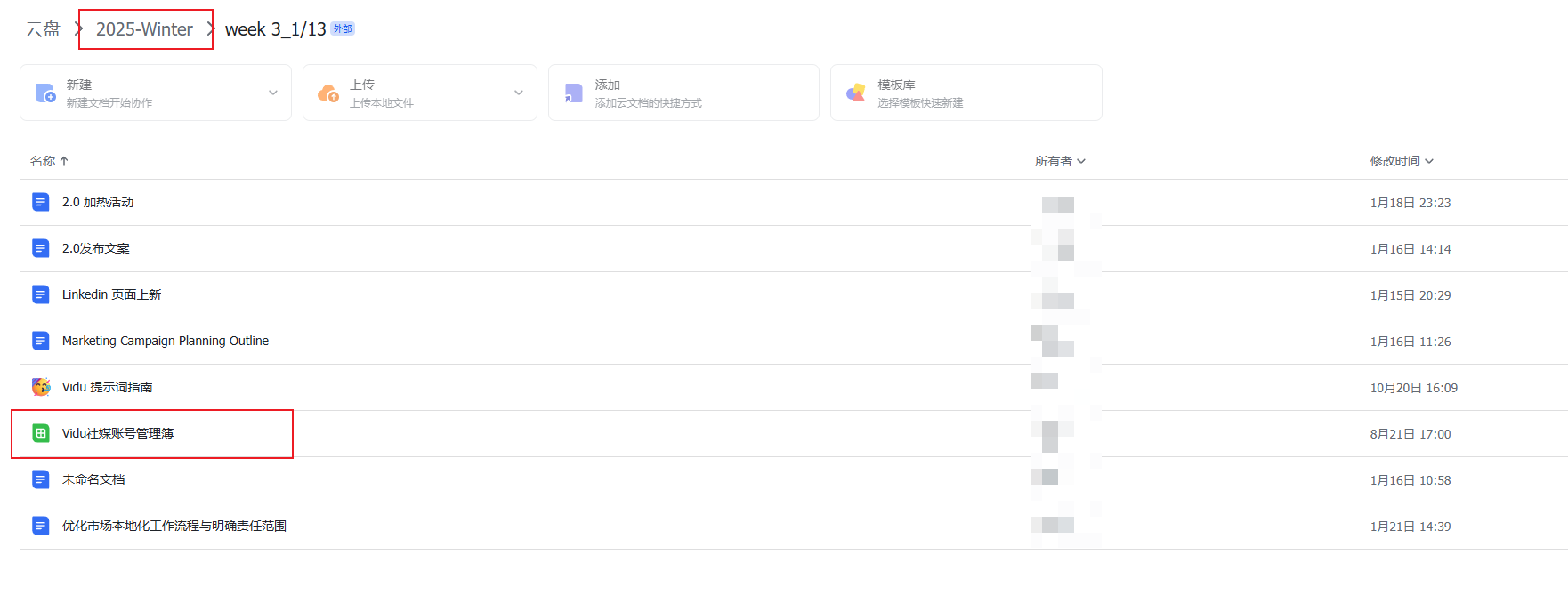Click the 上传 cloud upload icon
The width and height of the screenshot is (1568, 612).
[x=328, y=93]
